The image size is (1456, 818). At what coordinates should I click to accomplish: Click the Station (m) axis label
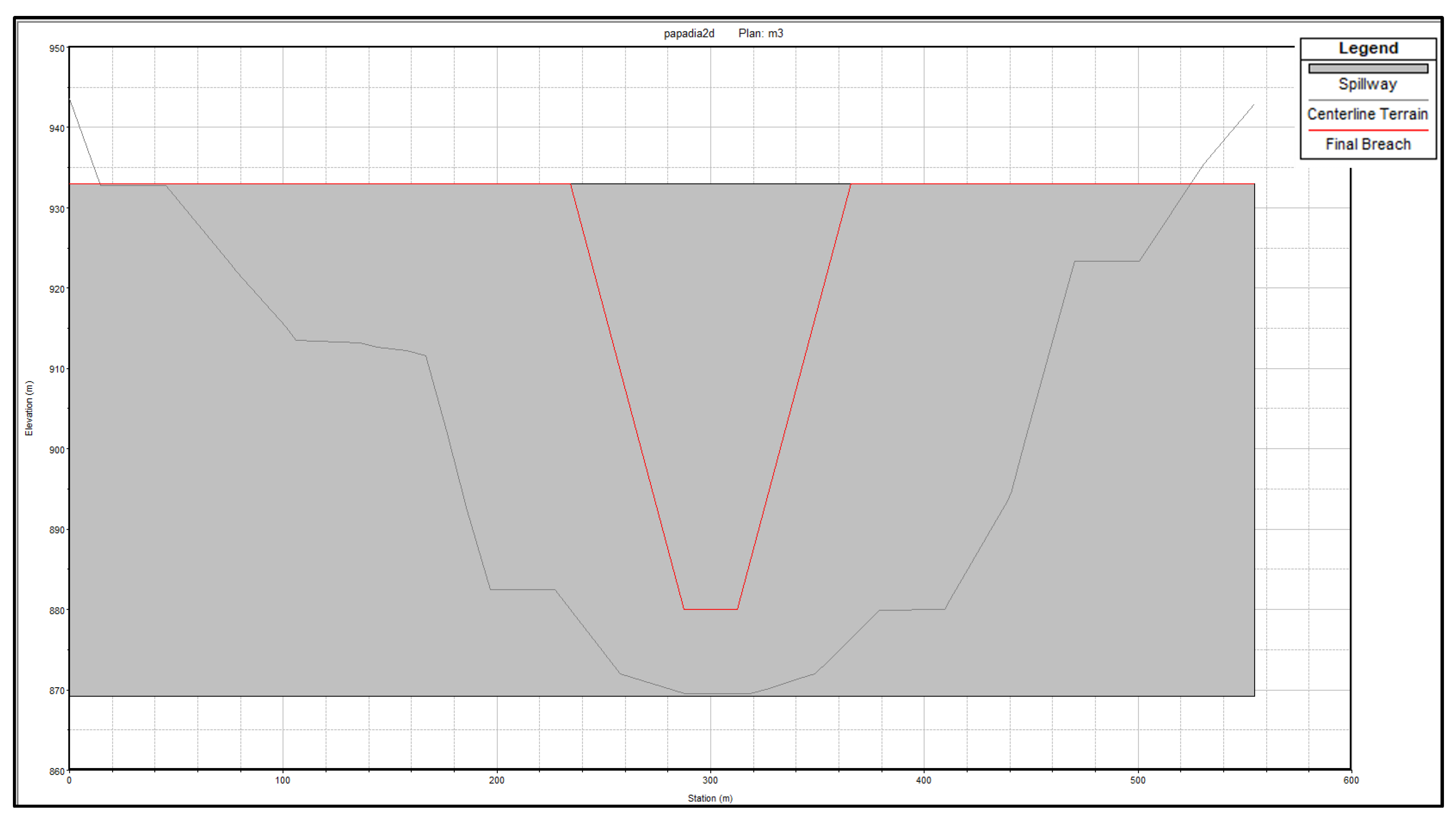[x=710, y=798]
